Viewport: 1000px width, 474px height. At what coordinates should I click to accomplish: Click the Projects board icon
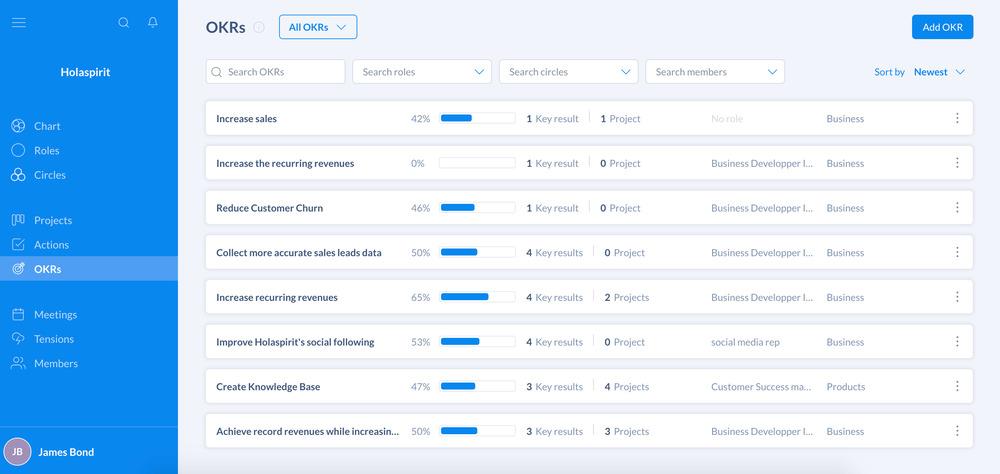pos(18,220)
